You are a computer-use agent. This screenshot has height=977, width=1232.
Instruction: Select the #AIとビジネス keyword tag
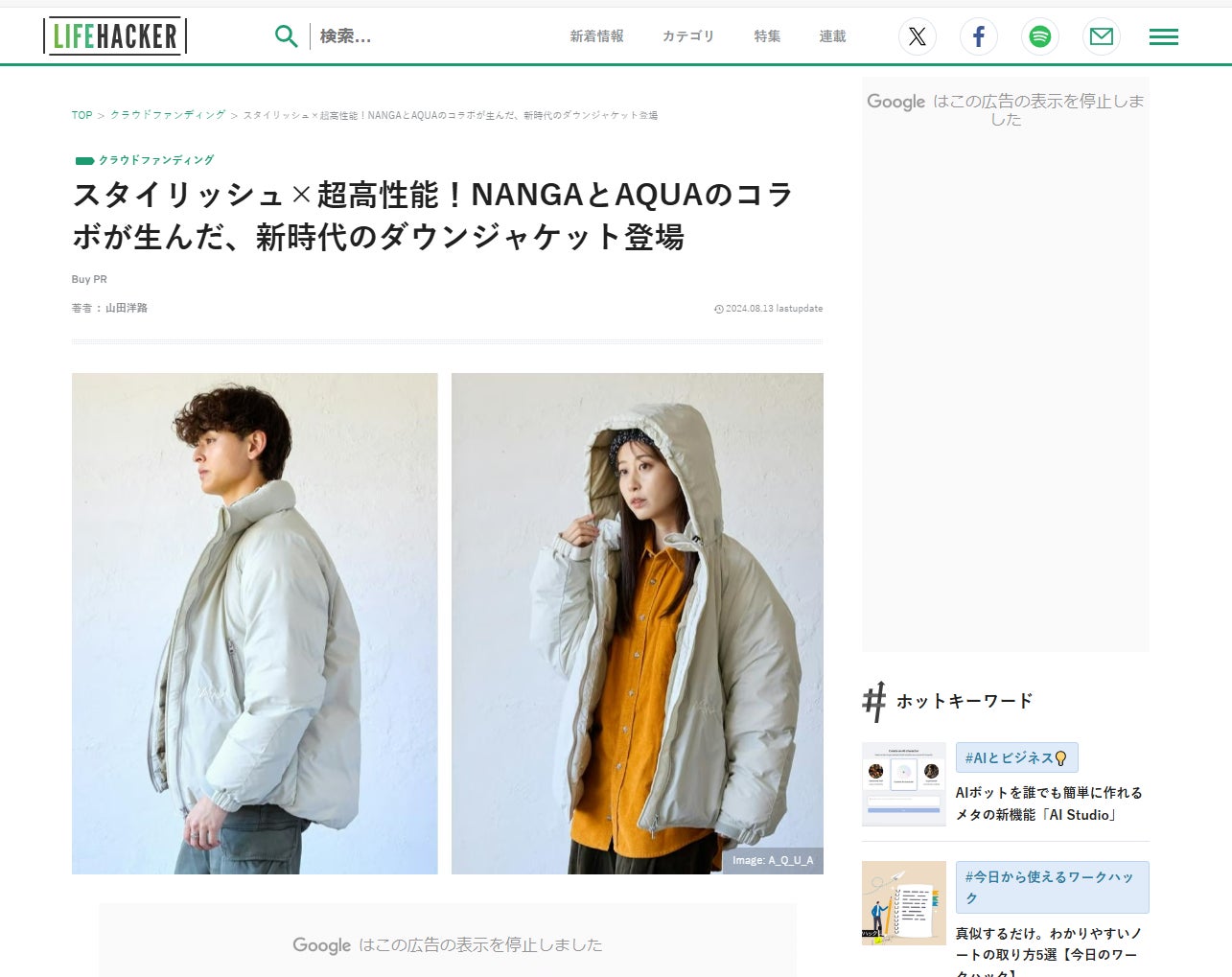click(1017, 757)
